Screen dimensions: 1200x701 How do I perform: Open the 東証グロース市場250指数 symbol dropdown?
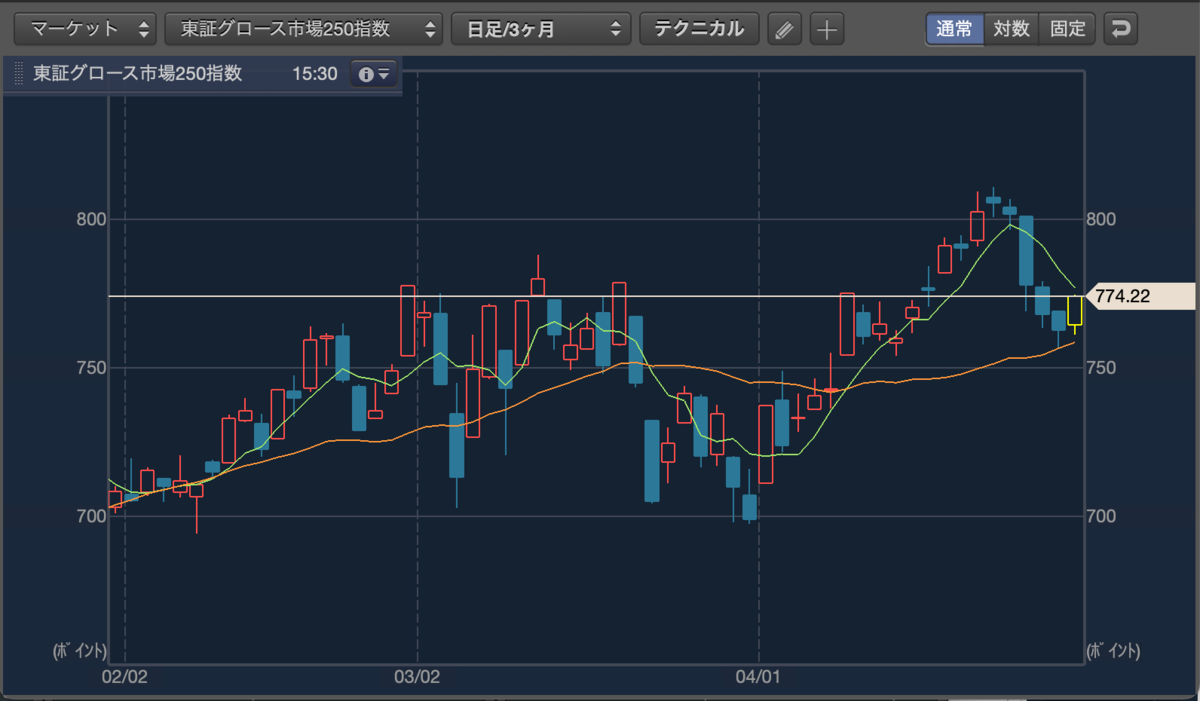tap(304, 28)
